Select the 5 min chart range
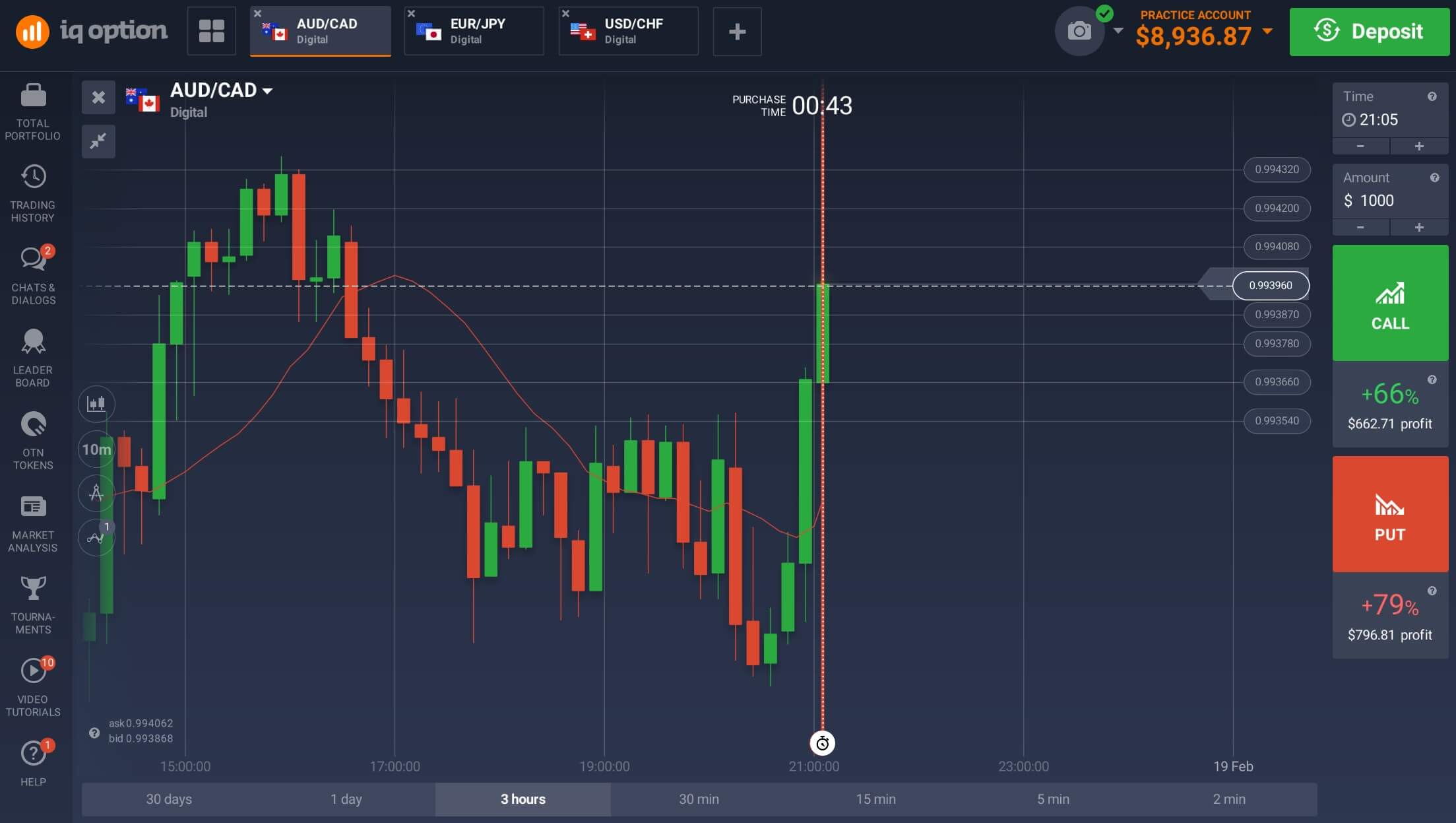The image size is (1456, 823). click(1053, 799)
